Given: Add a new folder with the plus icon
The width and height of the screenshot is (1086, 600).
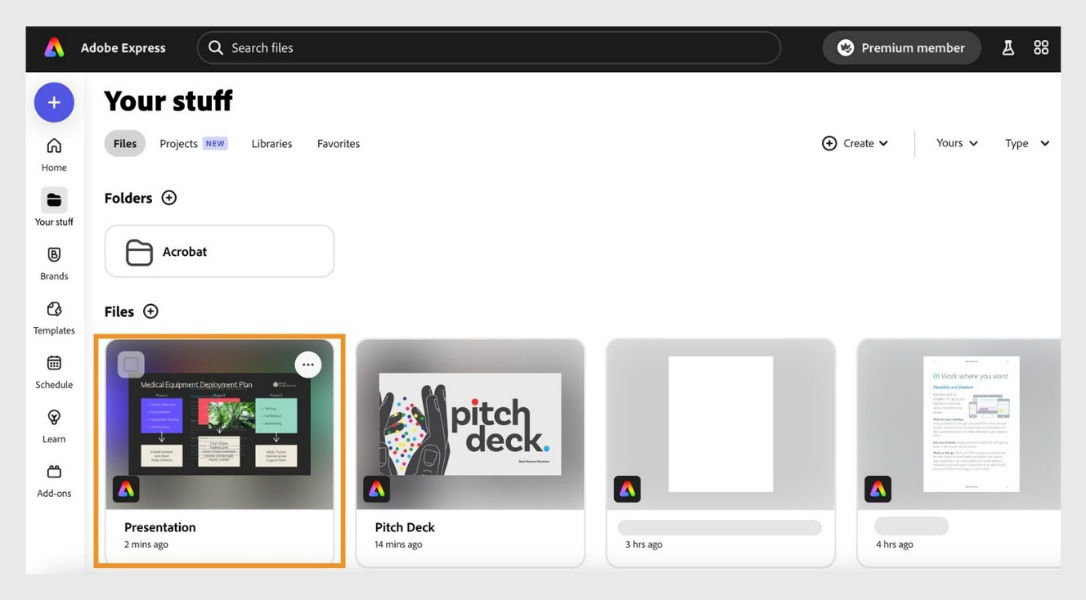Looking at the screenshot, I should [x=169, y=197].
